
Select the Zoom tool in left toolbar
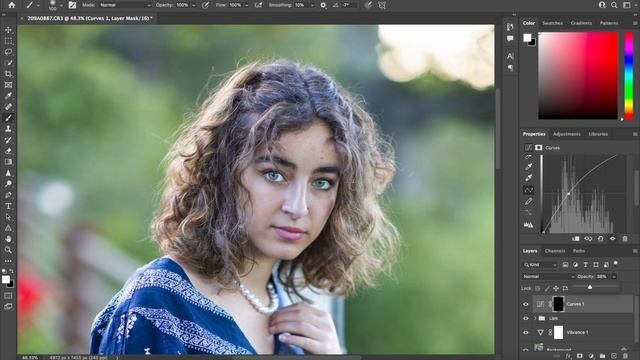[x=8, y=250]
